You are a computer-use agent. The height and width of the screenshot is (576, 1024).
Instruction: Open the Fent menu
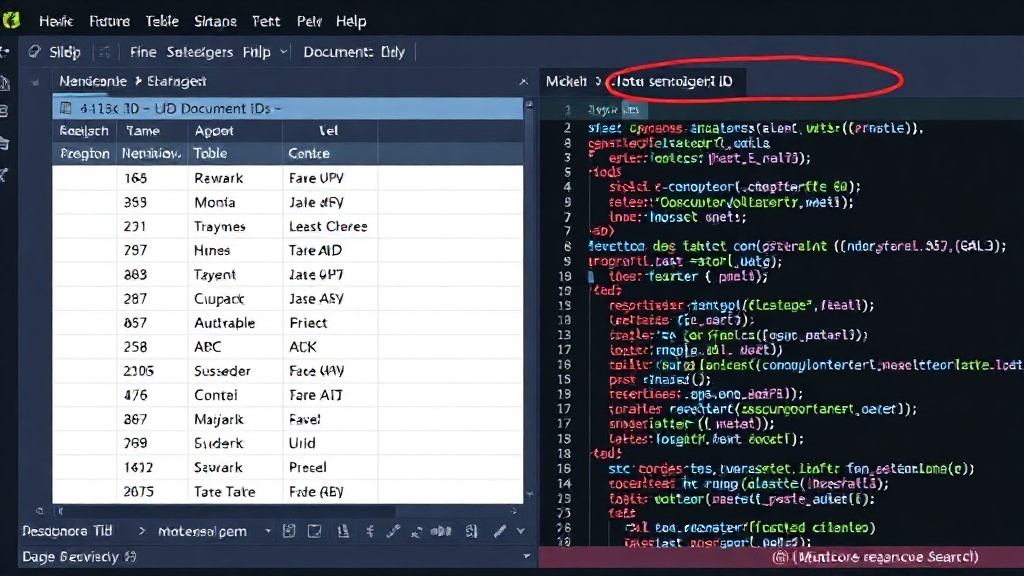click(x=266, y=22)
